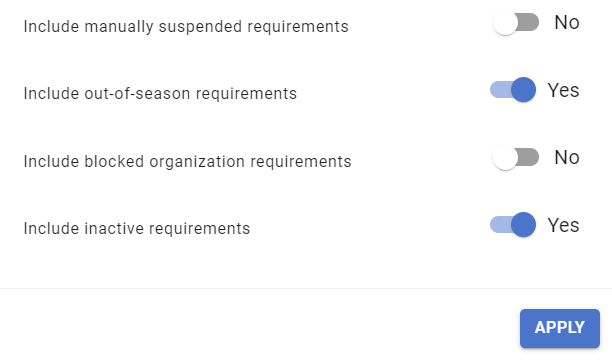Click 'No' text beside blocked organization toggle

(x=567, y=158)
